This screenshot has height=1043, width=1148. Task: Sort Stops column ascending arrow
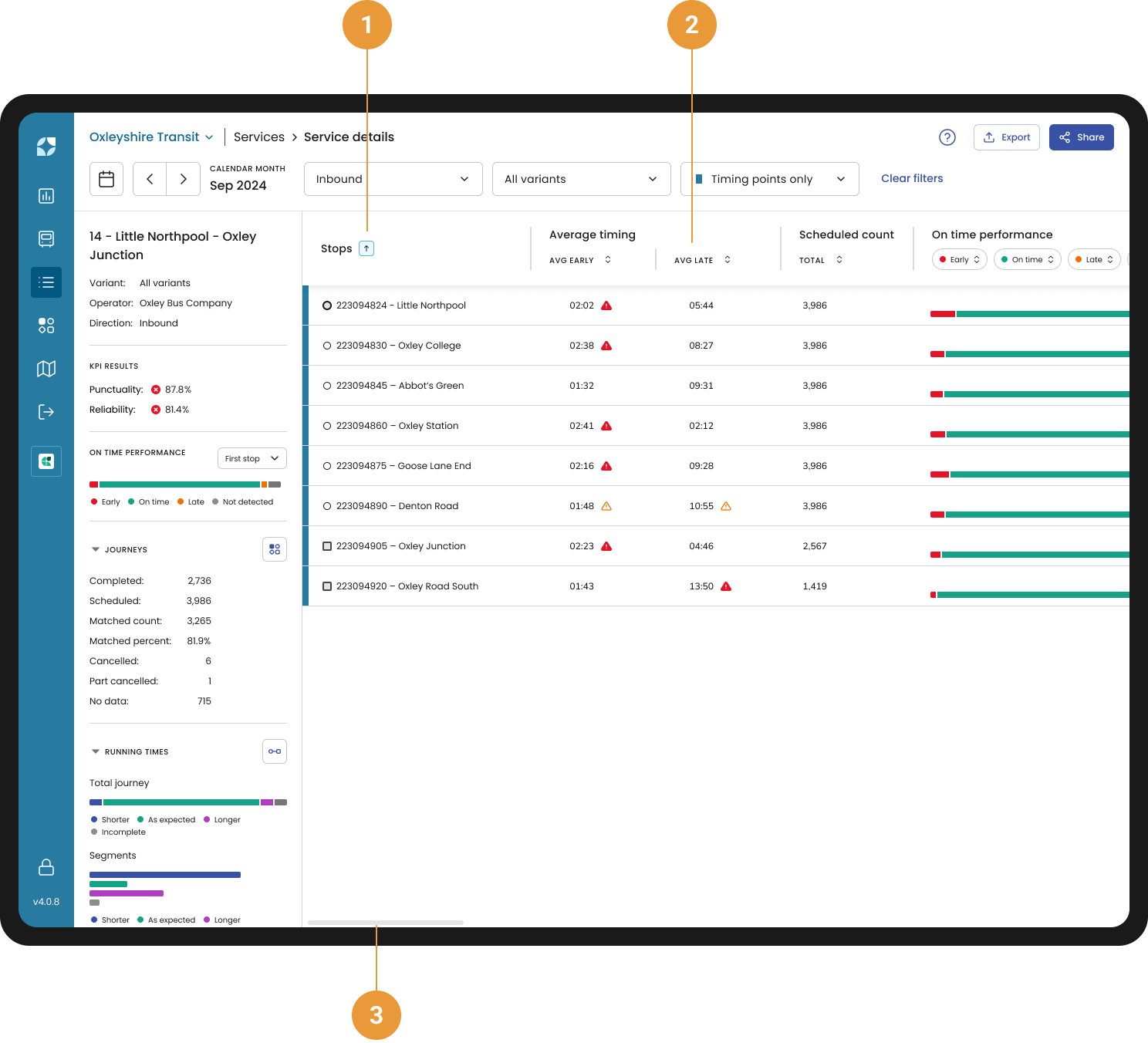point(366,248)
